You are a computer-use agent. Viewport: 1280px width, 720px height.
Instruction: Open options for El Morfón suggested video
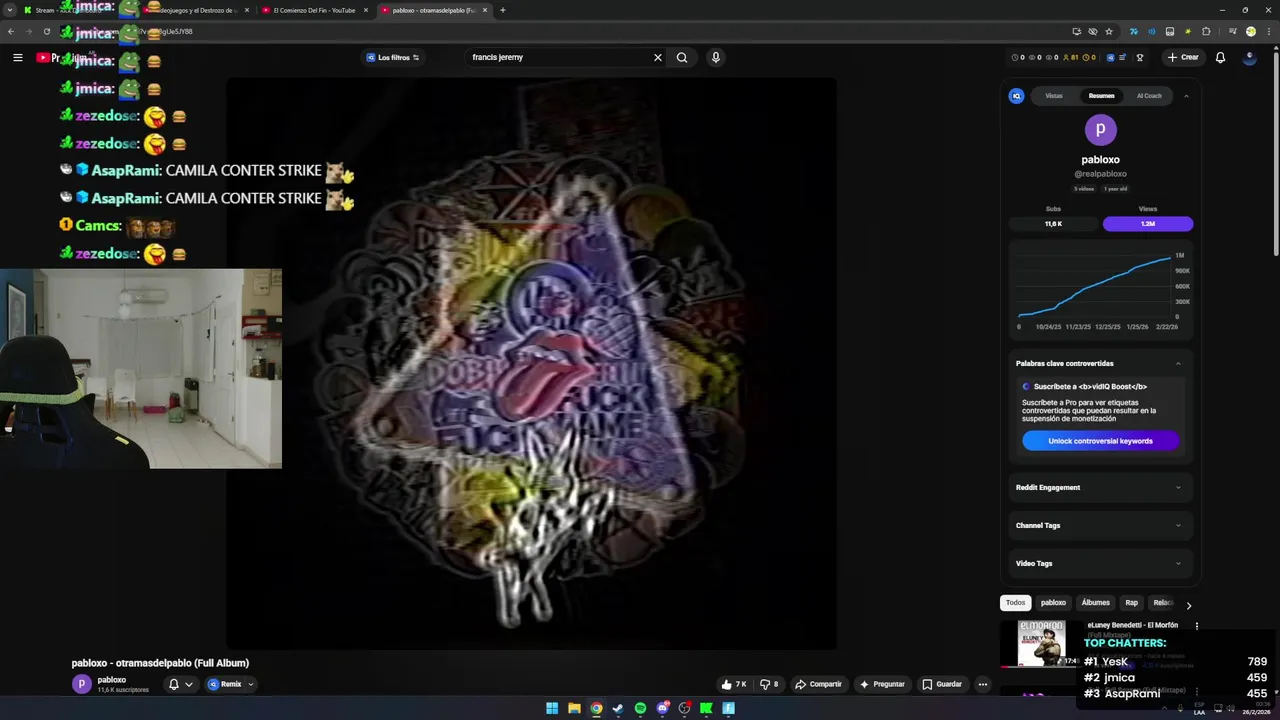1196,626
